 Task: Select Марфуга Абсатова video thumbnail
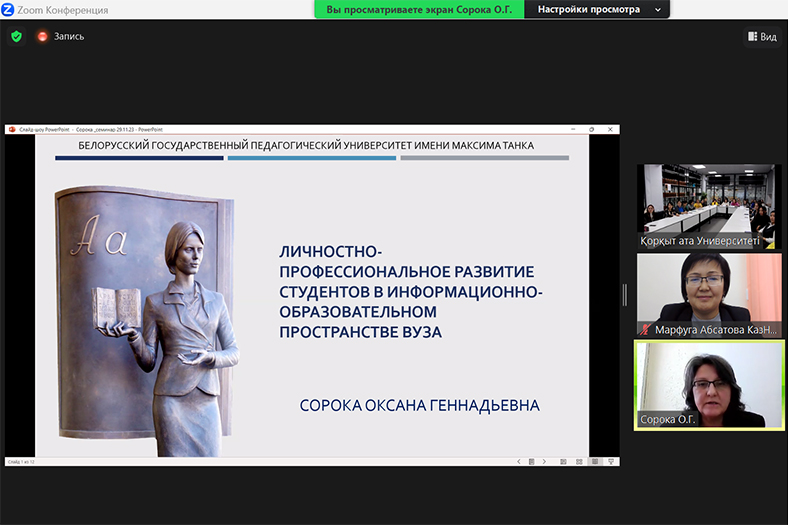(710, 294)
